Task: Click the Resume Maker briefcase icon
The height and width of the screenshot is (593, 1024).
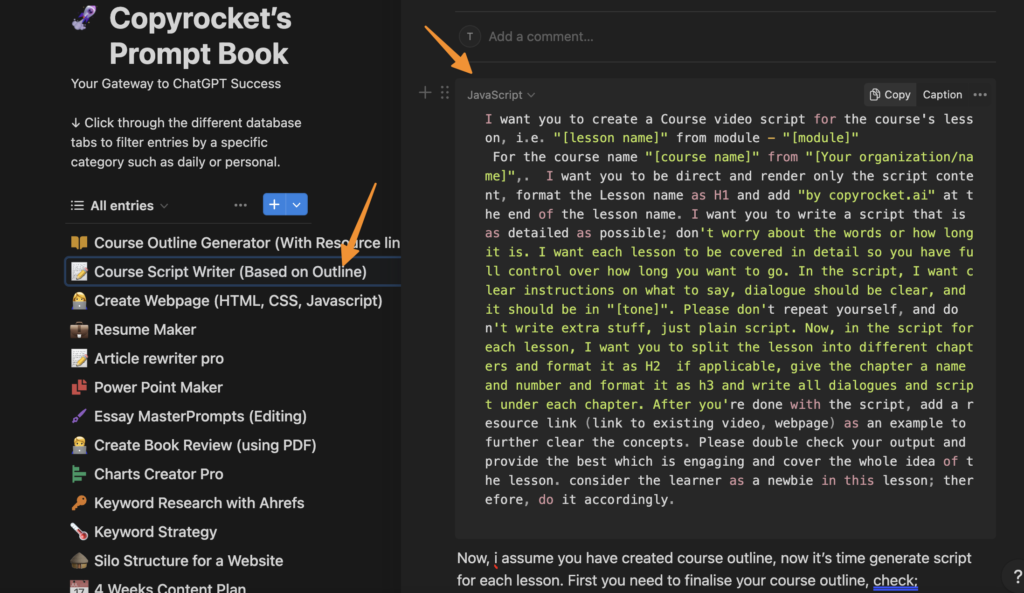Action: [x=79, y=330]
